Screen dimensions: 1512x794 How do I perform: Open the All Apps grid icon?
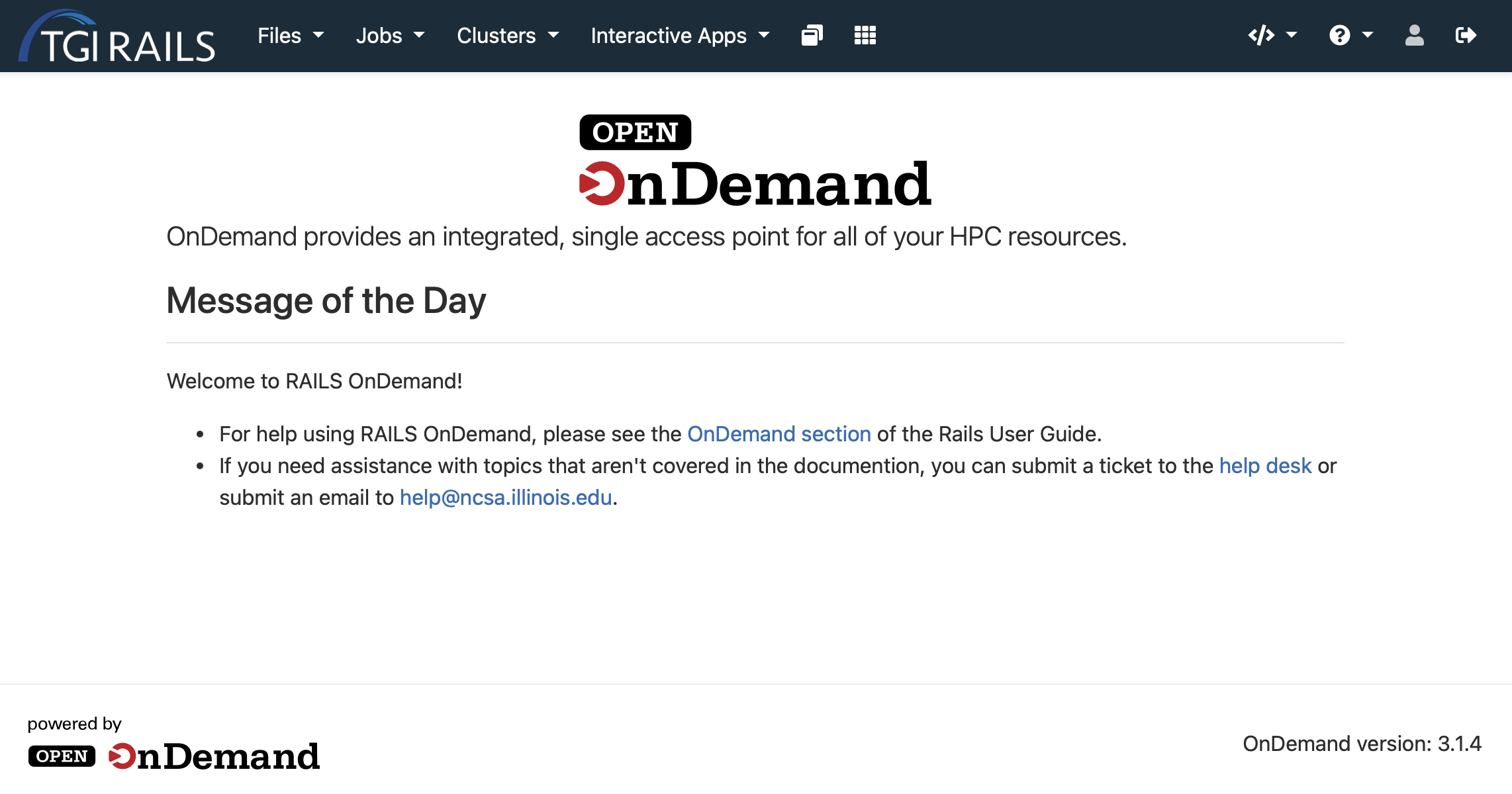(x=865, y=36)
